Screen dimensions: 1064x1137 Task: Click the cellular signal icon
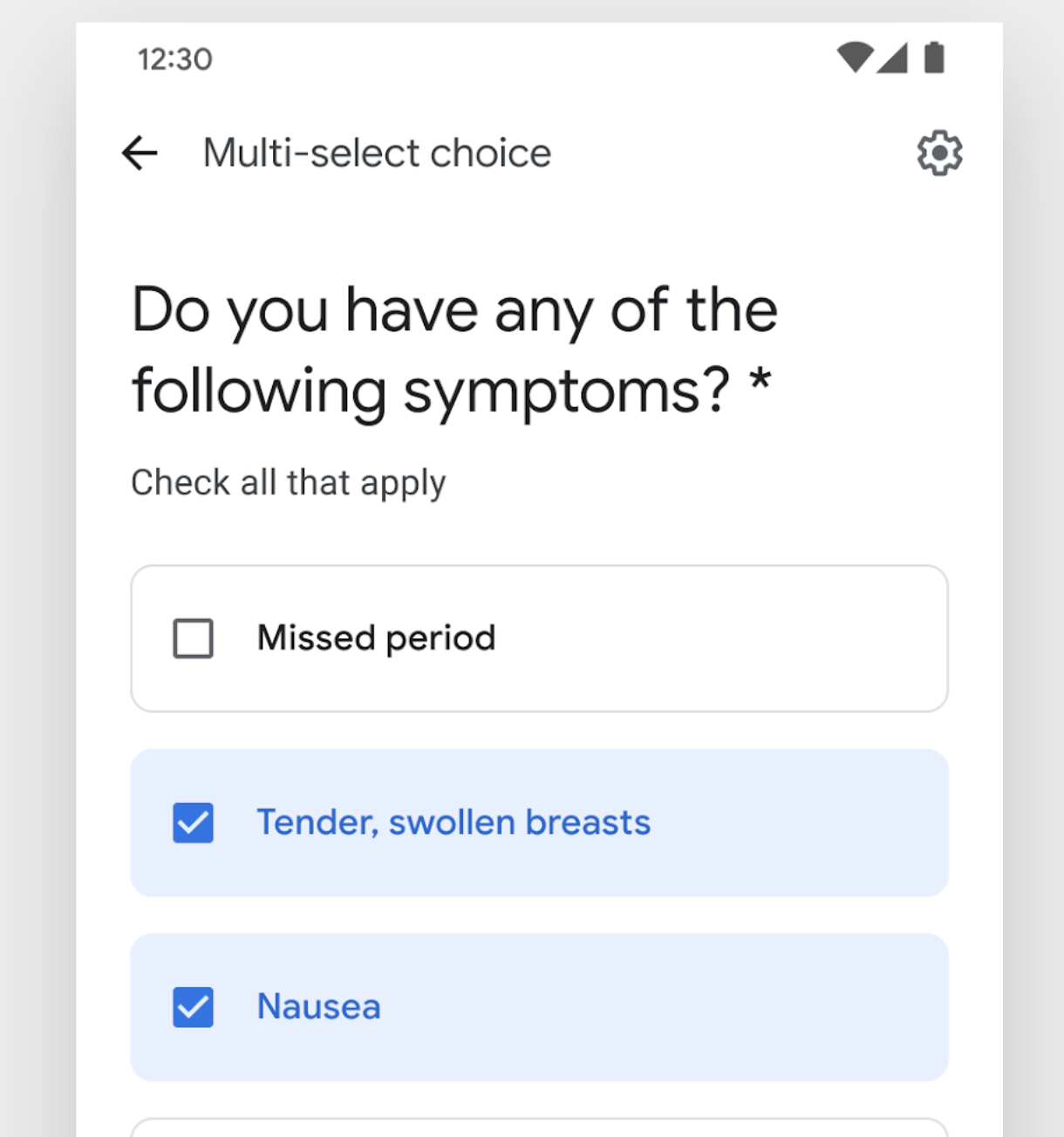click(891, 58)
